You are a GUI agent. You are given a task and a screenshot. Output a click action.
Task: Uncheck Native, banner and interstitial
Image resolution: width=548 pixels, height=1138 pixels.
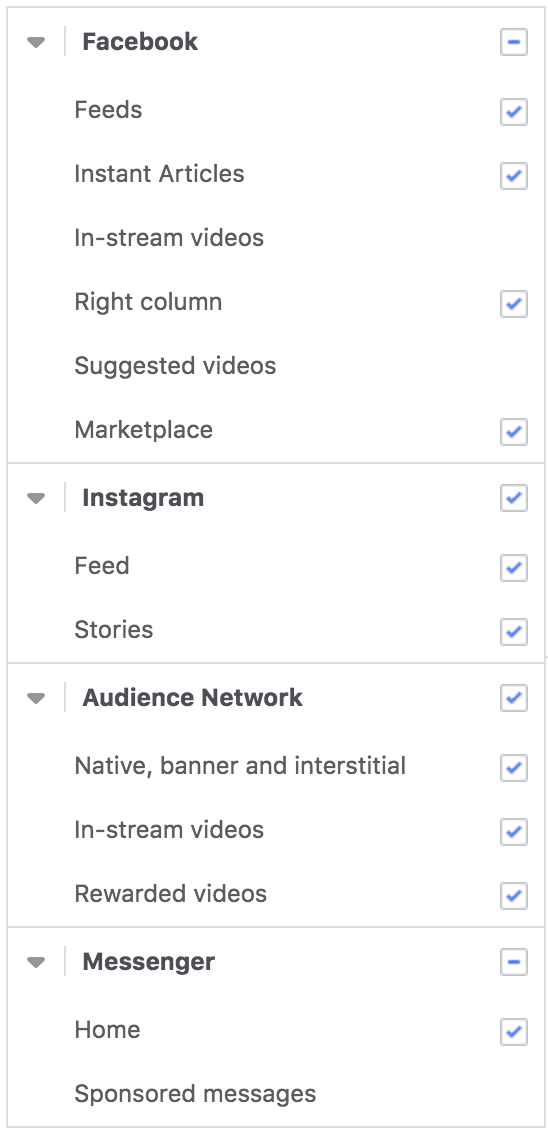pyautogui.click(x=514, y=767)
